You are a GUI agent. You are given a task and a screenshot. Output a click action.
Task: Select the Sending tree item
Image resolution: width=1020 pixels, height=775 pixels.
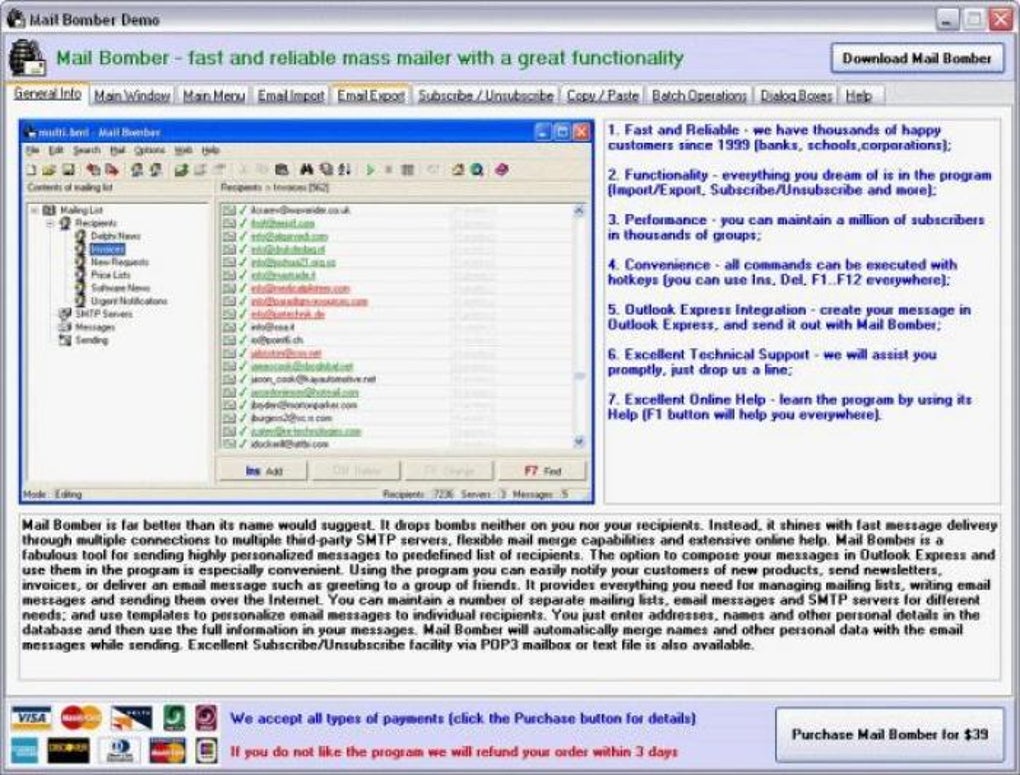(91, 340)
